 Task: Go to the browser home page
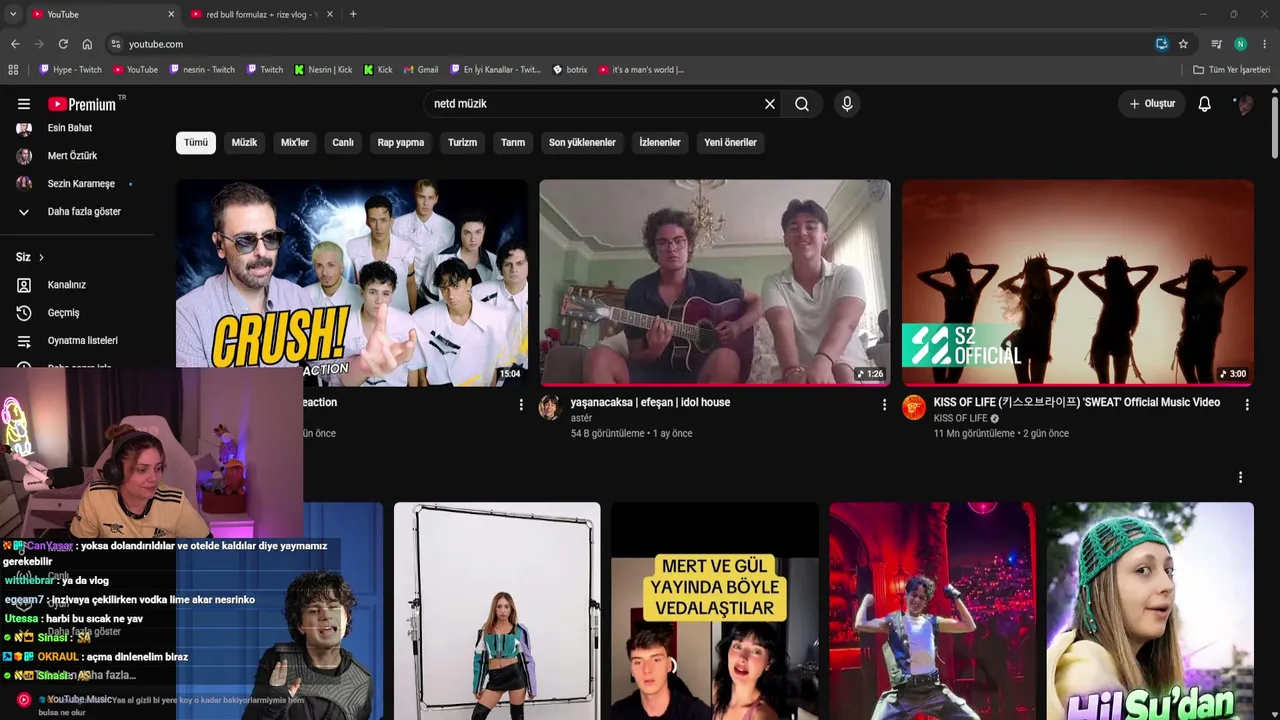coord(87,44)
